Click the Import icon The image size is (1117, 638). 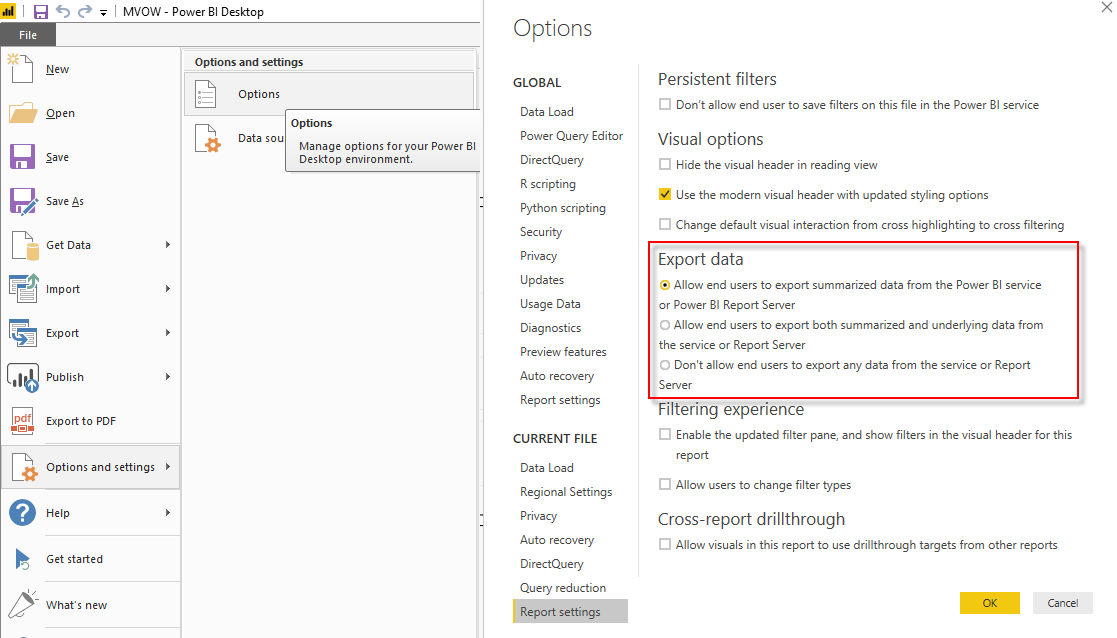[x=24, y=288]
